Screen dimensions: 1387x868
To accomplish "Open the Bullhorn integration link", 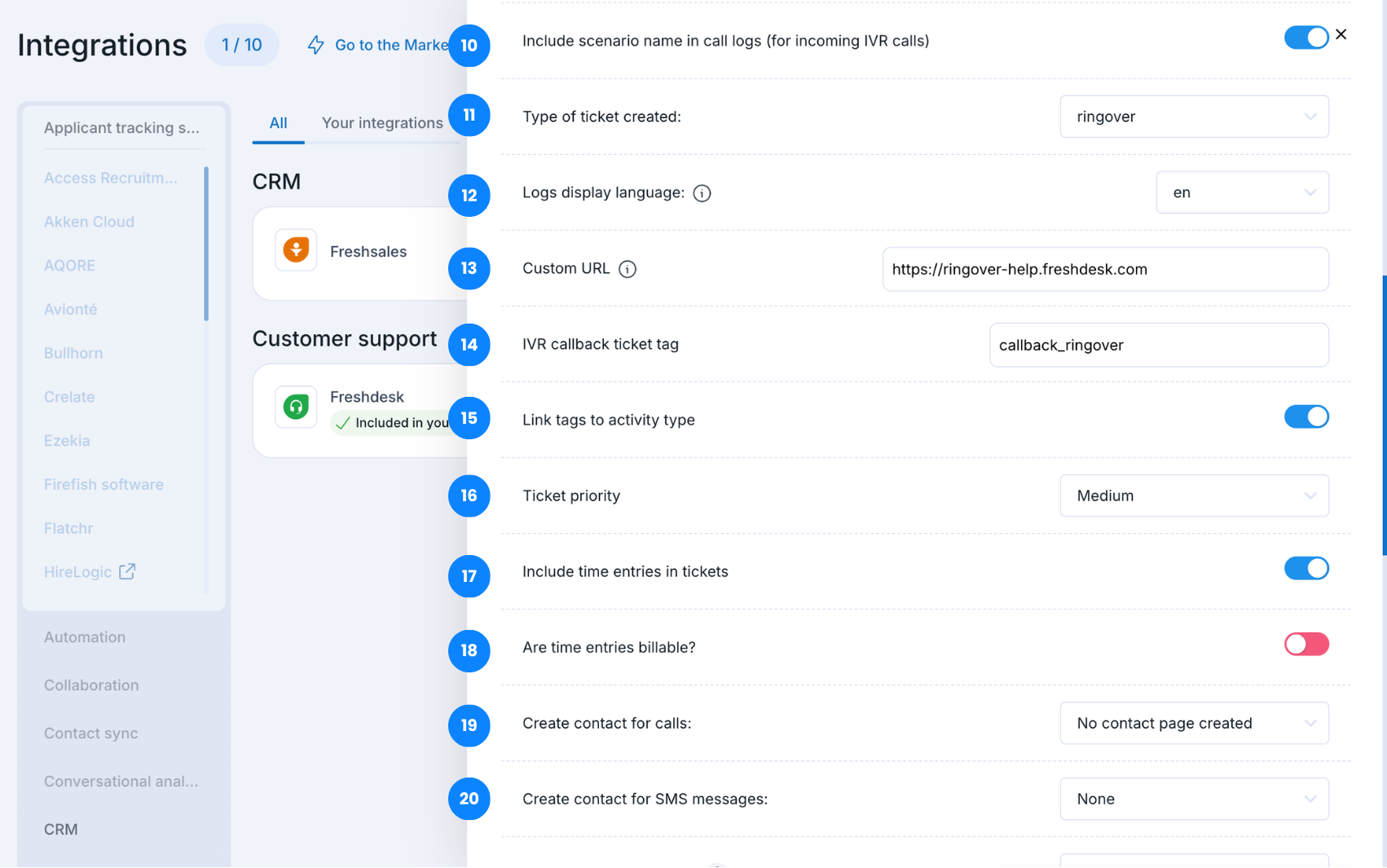I will 73,353.
